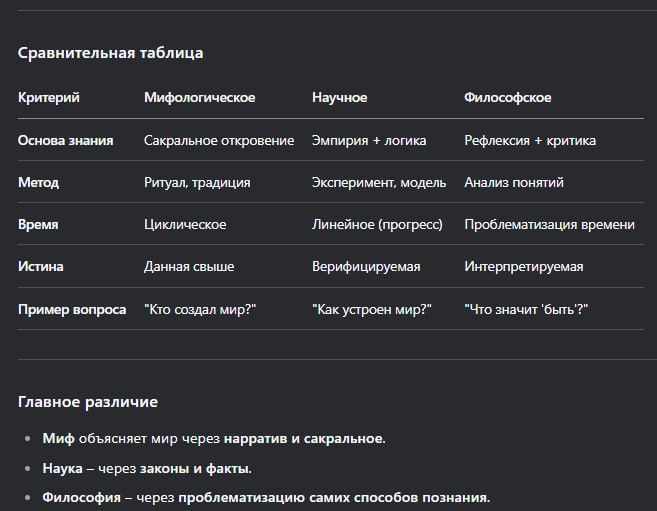Select the 'Метод' row label

(39, 182)
